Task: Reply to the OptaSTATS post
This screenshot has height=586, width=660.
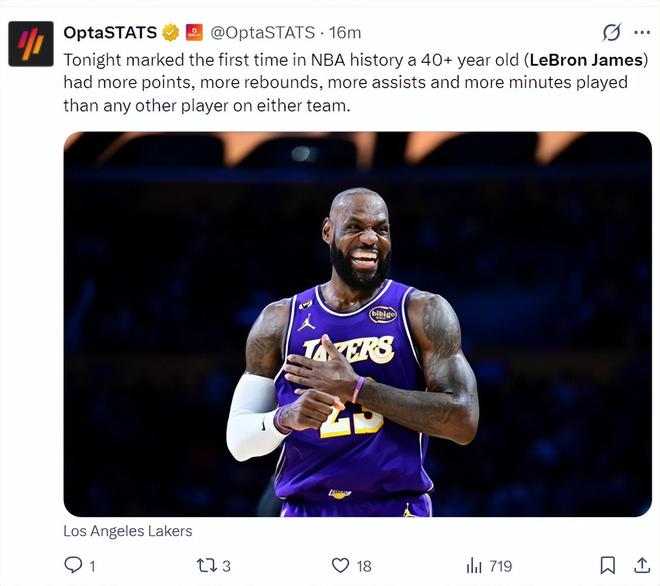Action: tap(73, 566)
